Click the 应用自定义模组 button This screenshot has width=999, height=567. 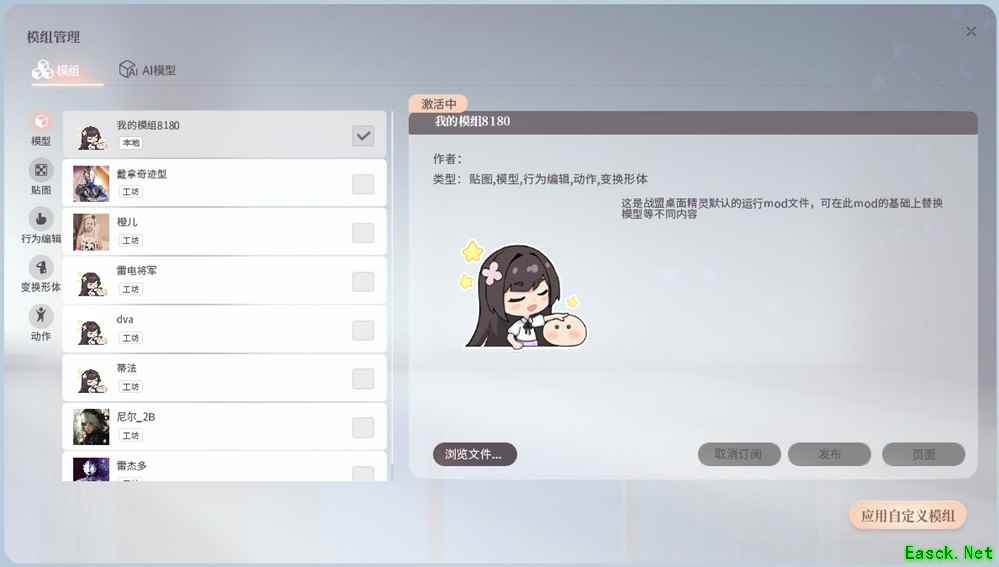pos(907,516)
